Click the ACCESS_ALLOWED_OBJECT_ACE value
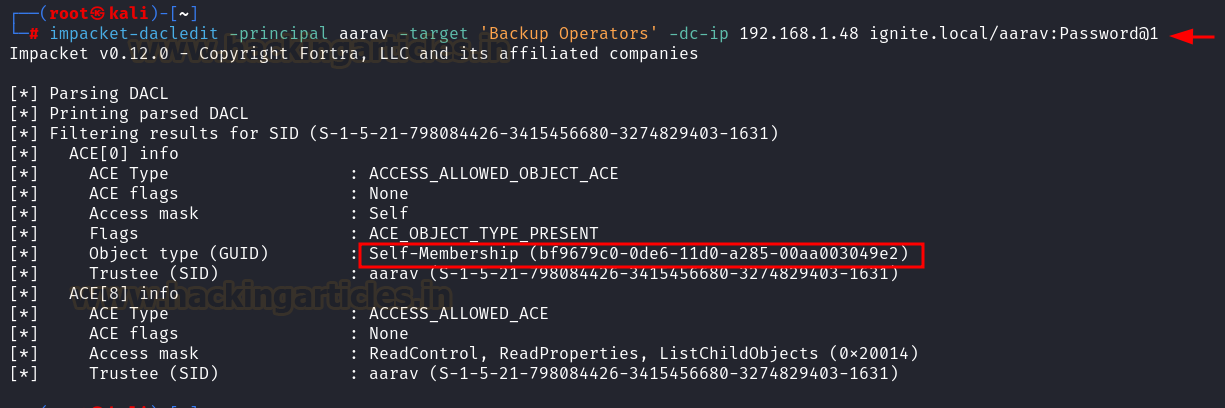 click(493, 174)
